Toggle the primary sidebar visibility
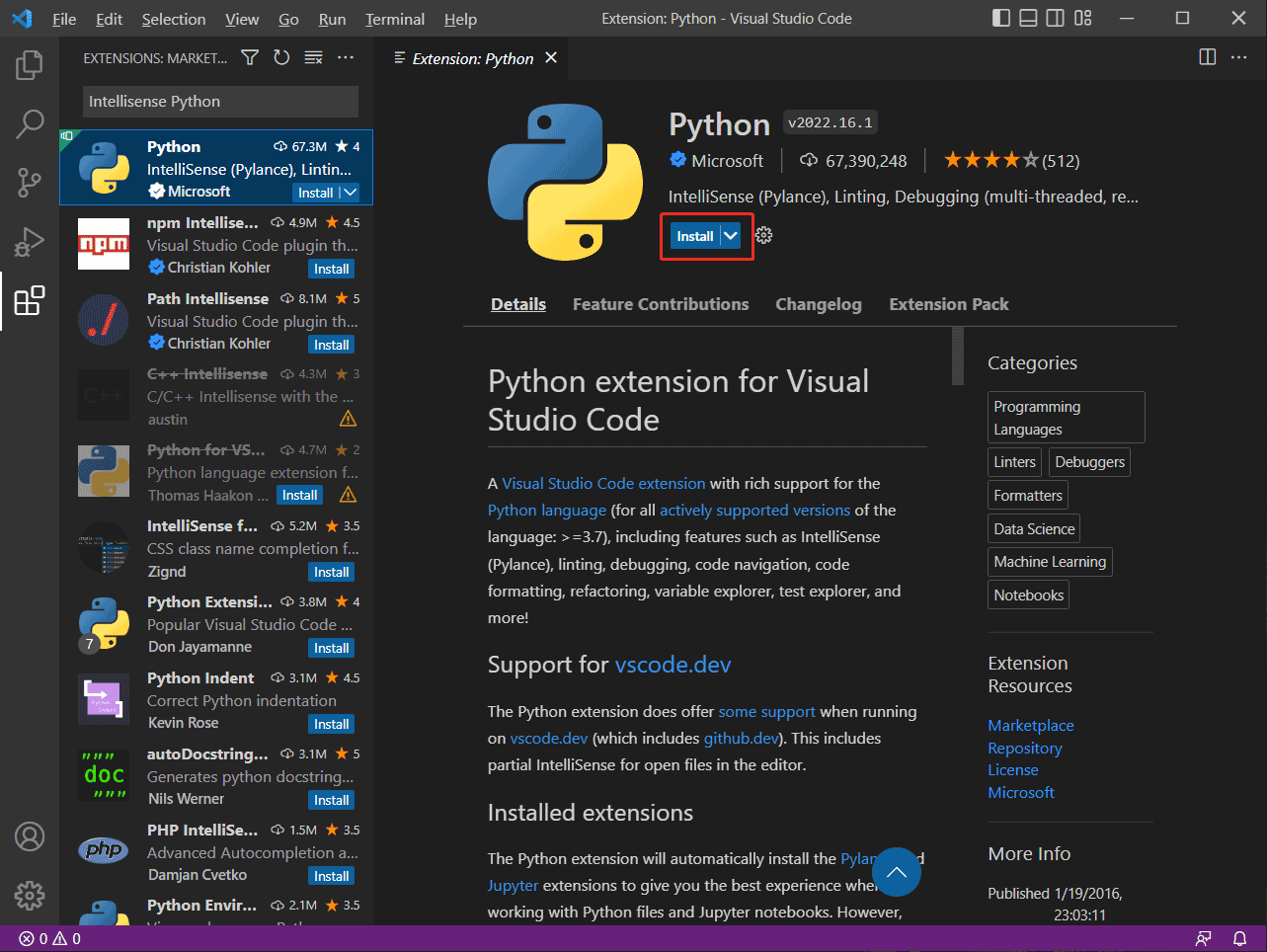Image resolution: width=1267 pixels, height=952 pixels. click(x=1000, y=18)
